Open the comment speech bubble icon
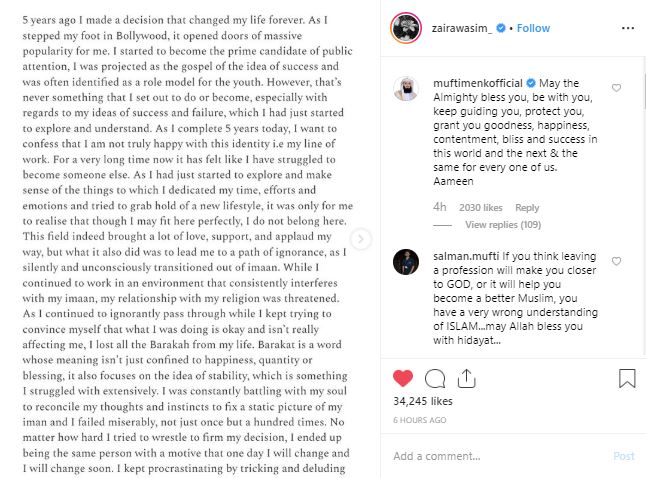 [435, 378]
